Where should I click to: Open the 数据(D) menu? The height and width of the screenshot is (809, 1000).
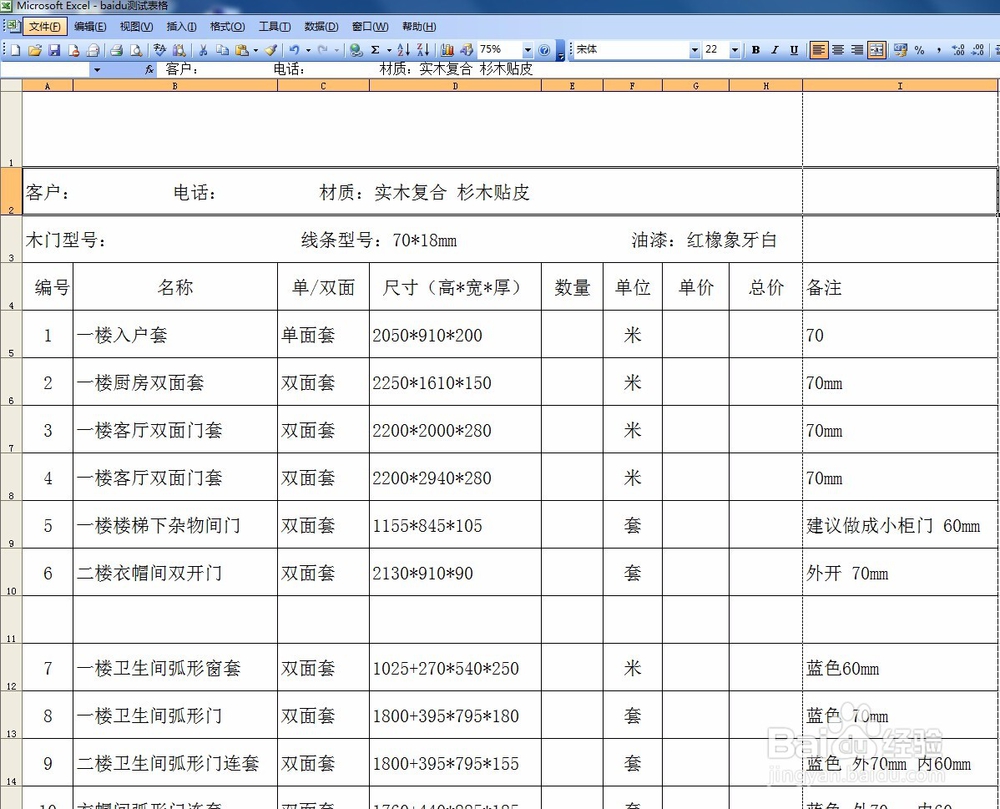coord(321,26)
